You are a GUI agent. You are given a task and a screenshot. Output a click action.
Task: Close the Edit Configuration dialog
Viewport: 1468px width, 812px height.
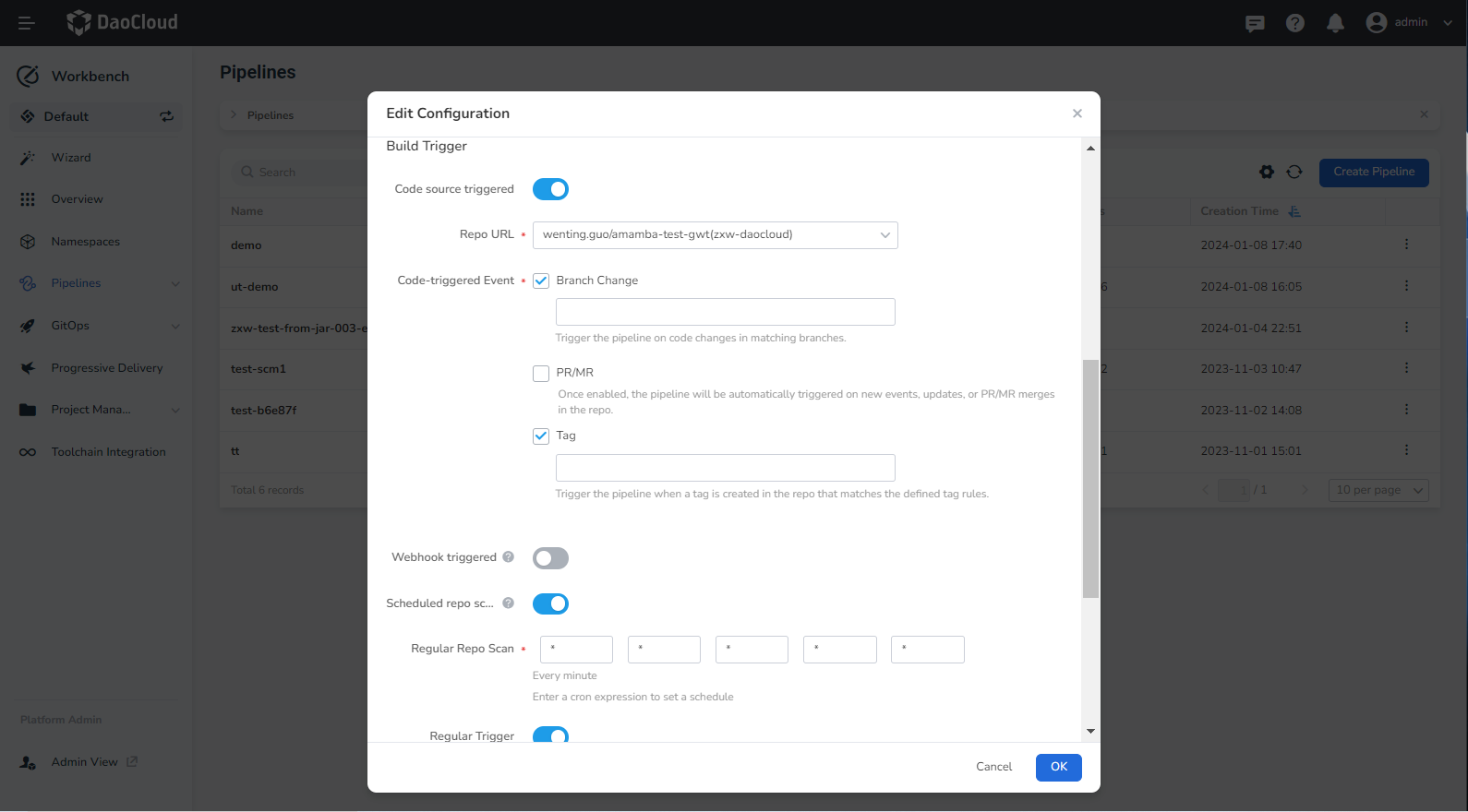tap(1077, 113)
